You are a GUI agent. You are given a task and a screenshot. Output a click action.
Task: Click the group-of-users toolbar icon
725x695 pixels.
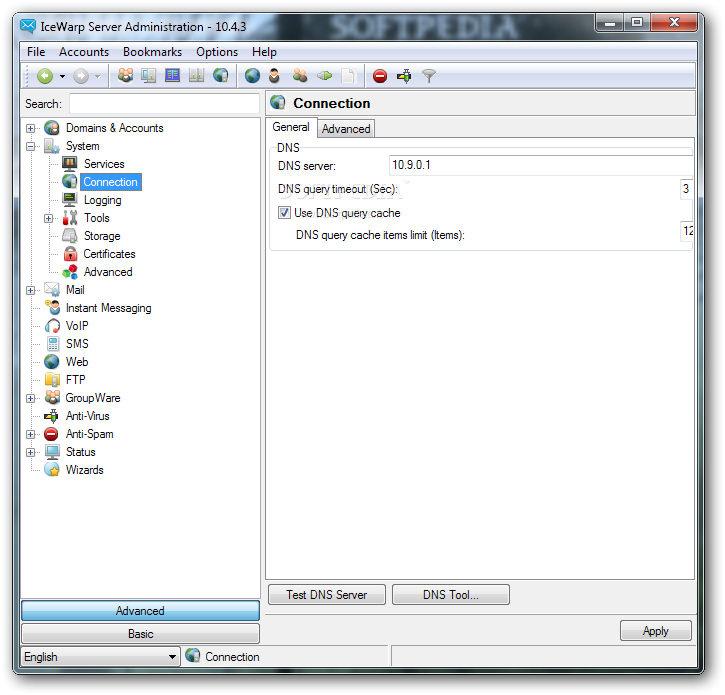pos(125,75)
